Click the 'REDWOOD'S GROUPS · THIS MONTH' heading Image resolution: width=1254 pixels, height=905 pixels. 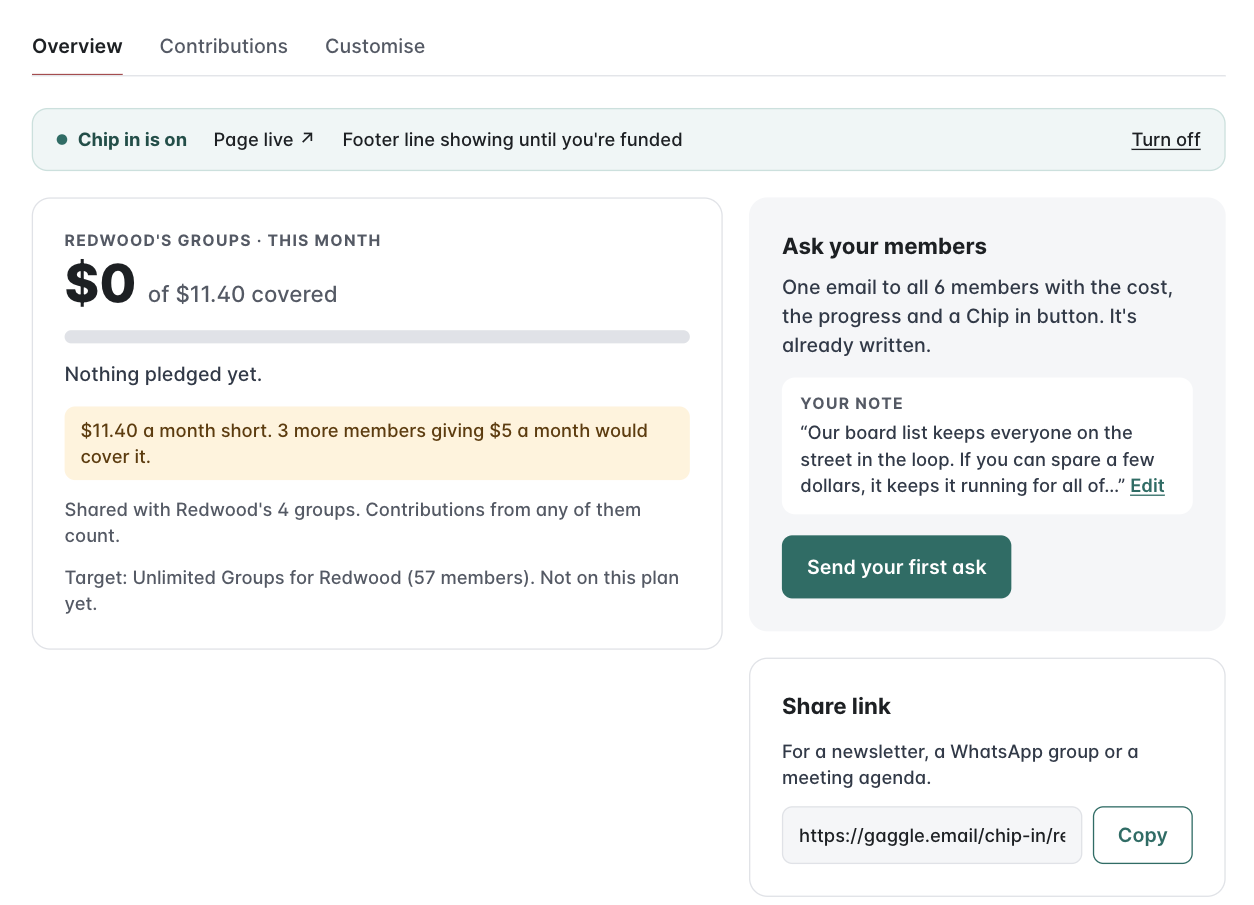pyautogui.click(x=223, y=241)
